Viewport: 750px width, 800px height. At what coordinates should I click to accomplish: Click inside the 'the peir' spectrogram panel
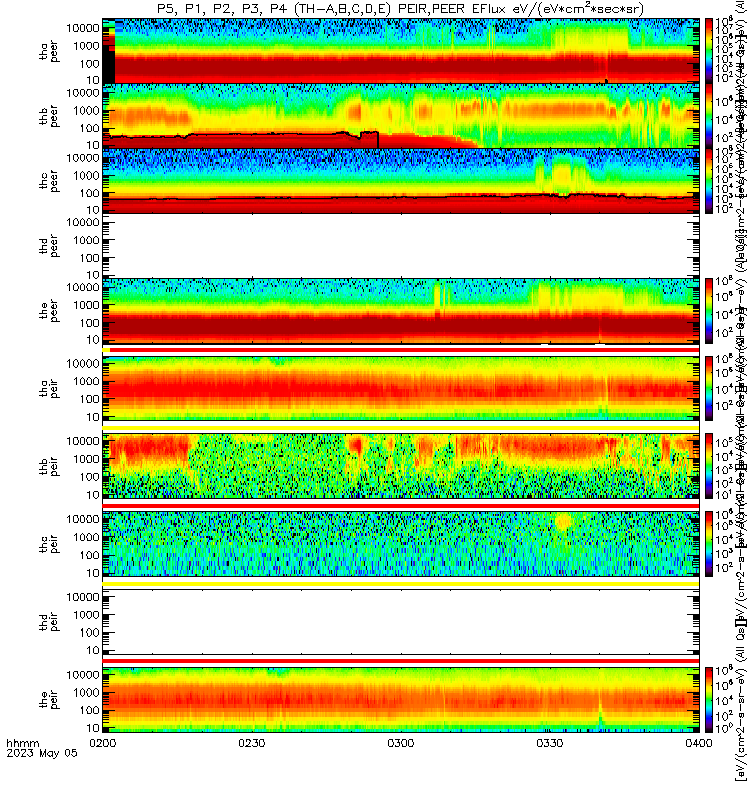click(401, 699)
